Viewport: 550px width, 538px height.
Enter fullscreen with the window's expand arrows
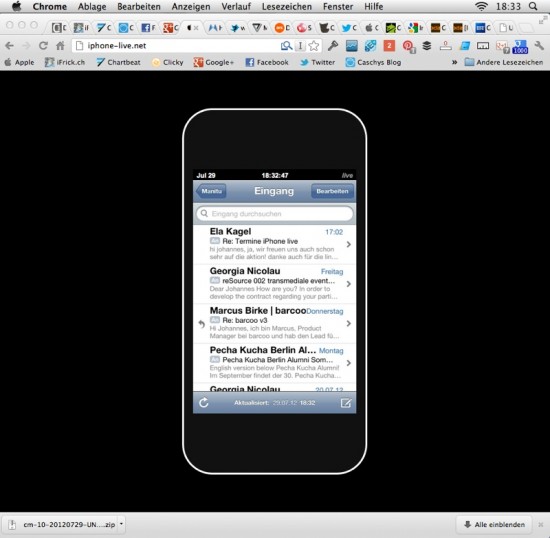542,21
